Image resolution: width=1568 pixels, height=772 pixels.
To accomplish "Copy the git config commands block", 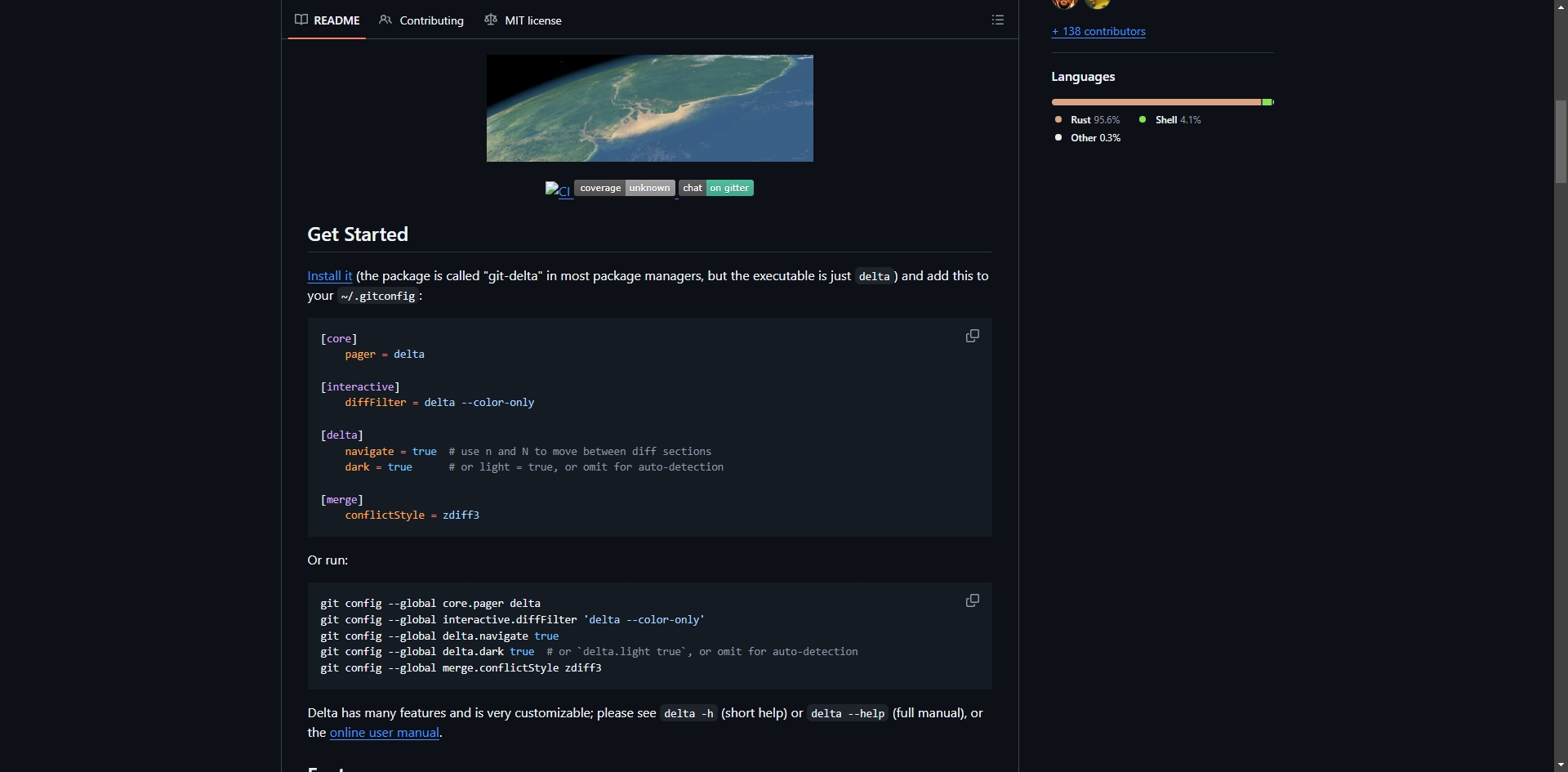I will (x=972, y=600).
